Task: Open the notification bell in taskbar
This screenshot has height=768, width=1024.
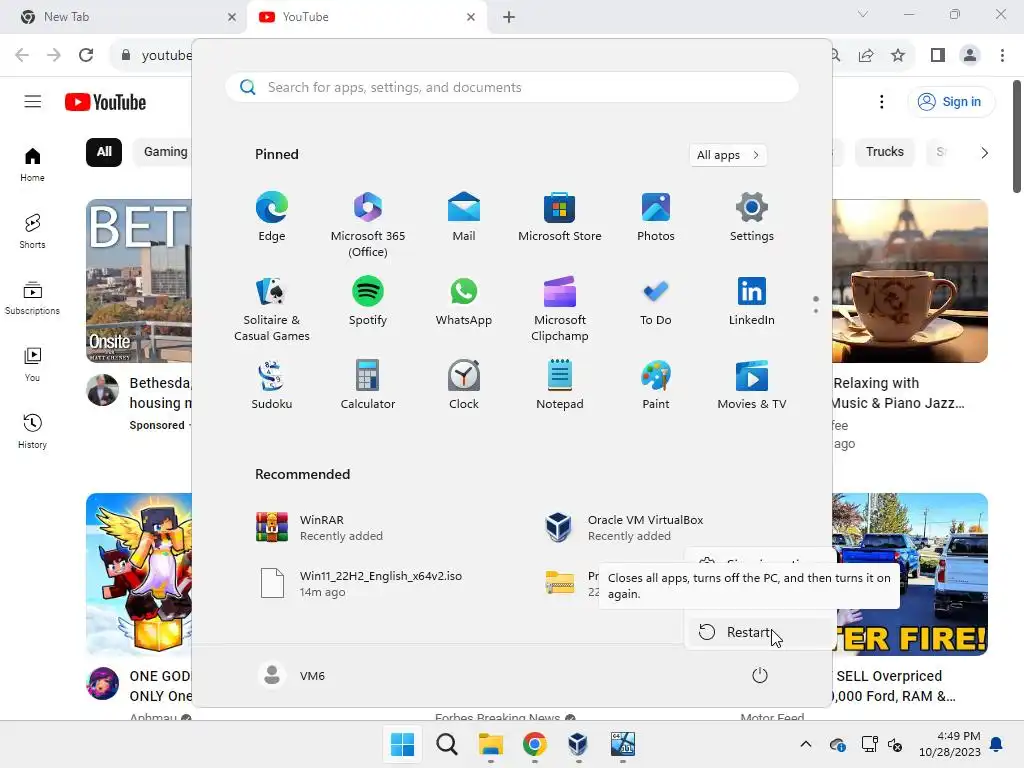Action: tap(997, 744)
